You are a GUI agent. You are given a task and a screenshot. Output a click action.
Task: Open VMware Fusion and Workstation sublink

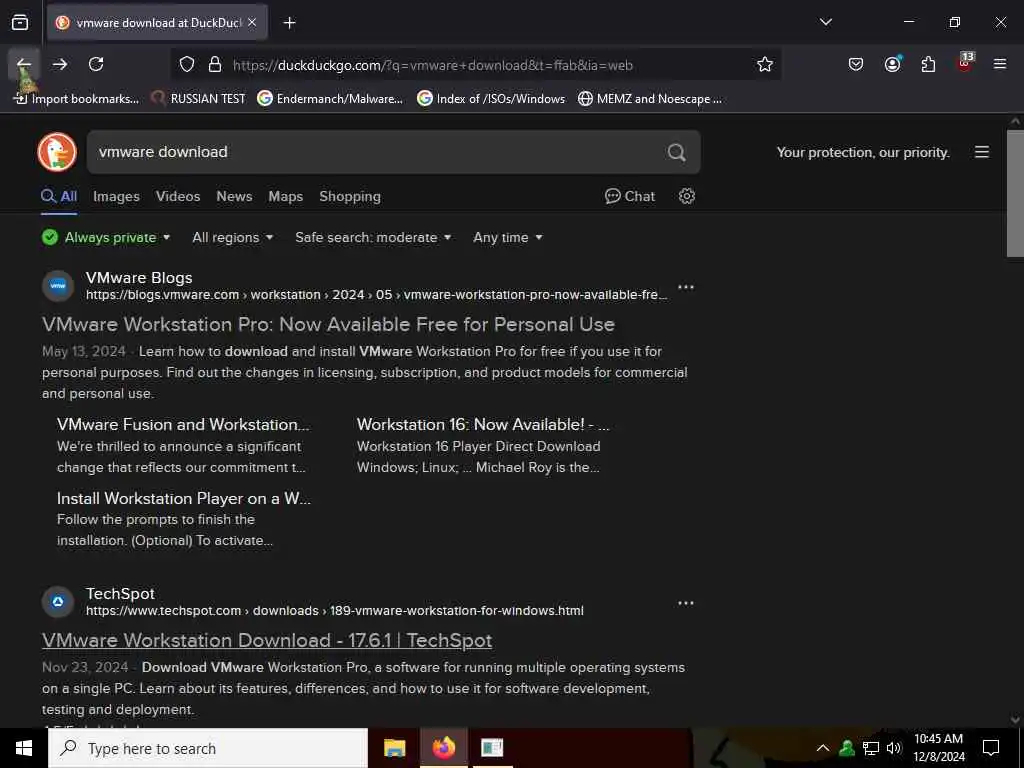pos(183,424)
